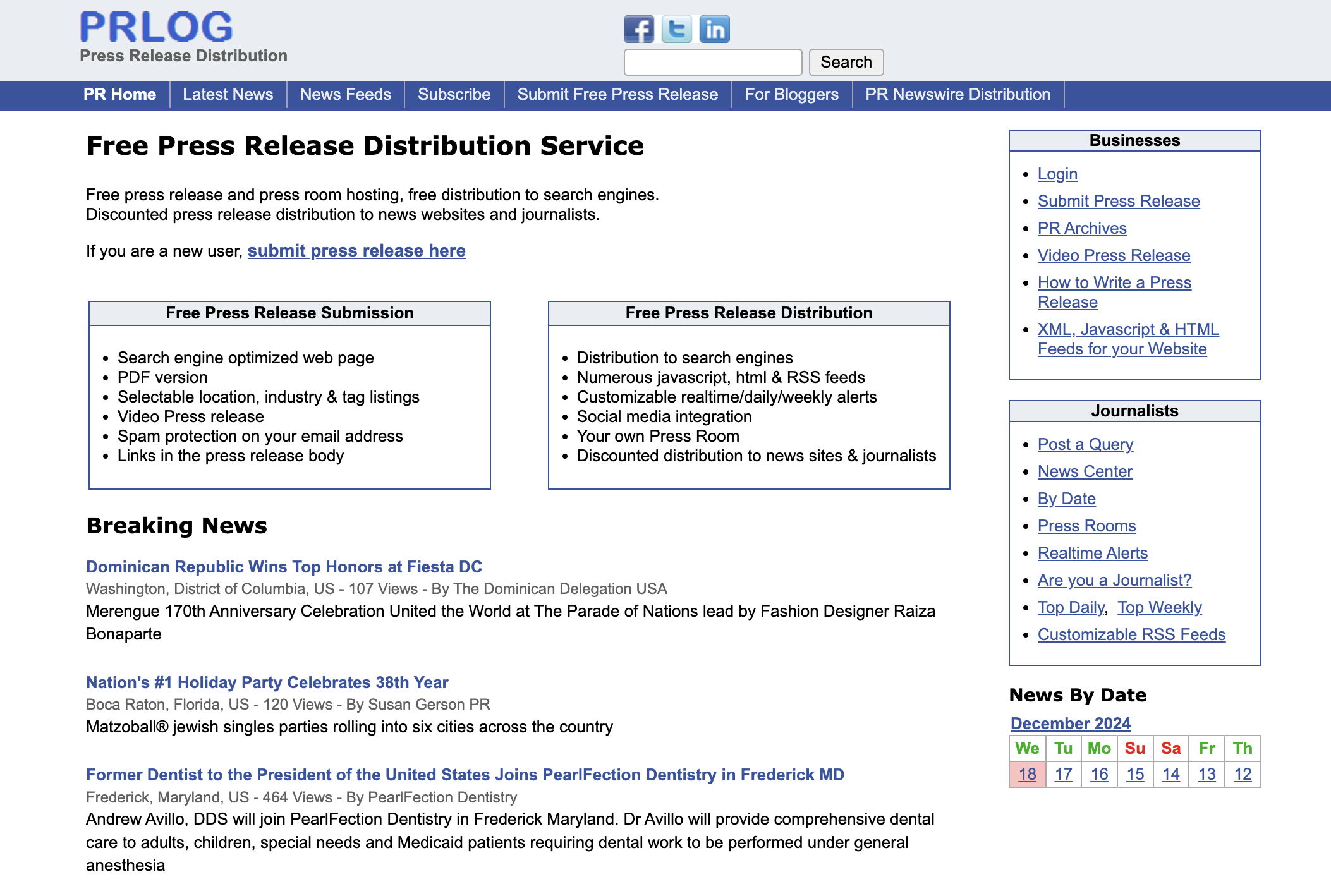Open Nation's #1 Holiday Party headline

[267, 682]
